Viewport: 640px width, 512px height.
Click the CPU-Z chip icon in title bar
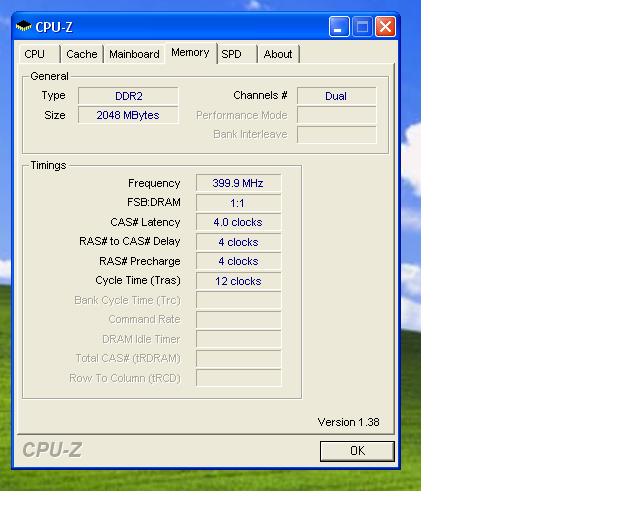pyautogui.click(x=23, y=27)
